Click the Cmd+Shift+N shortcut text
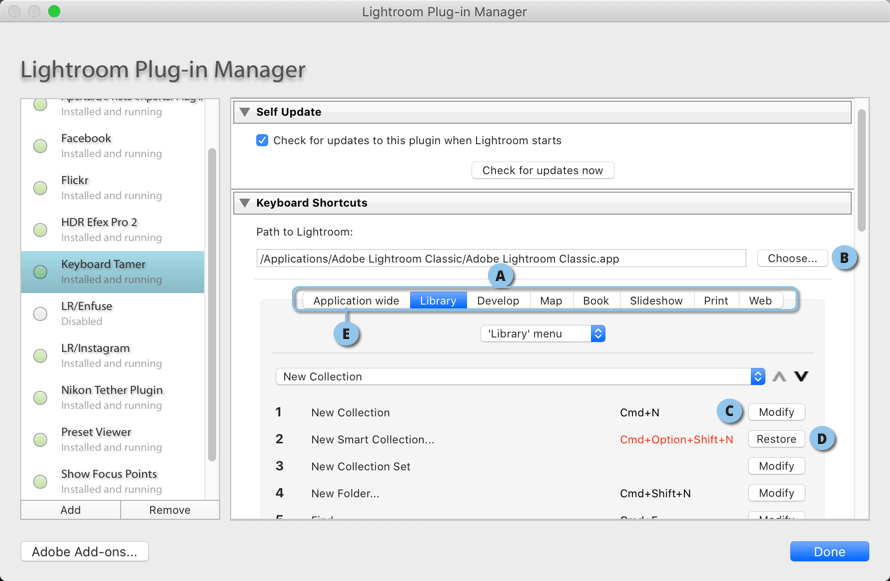The image size is (890, 581). coord(655,494)
